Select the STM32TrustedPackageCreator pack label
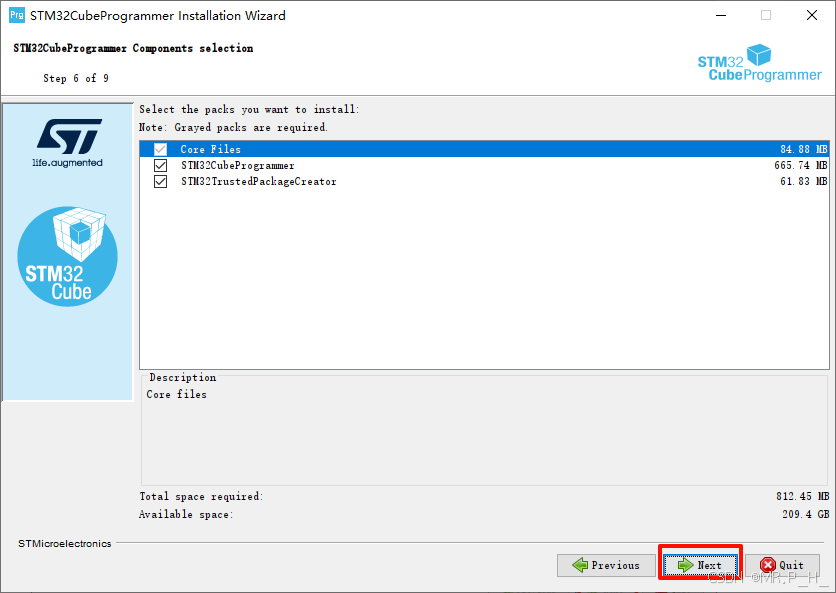 click(259, 182)
